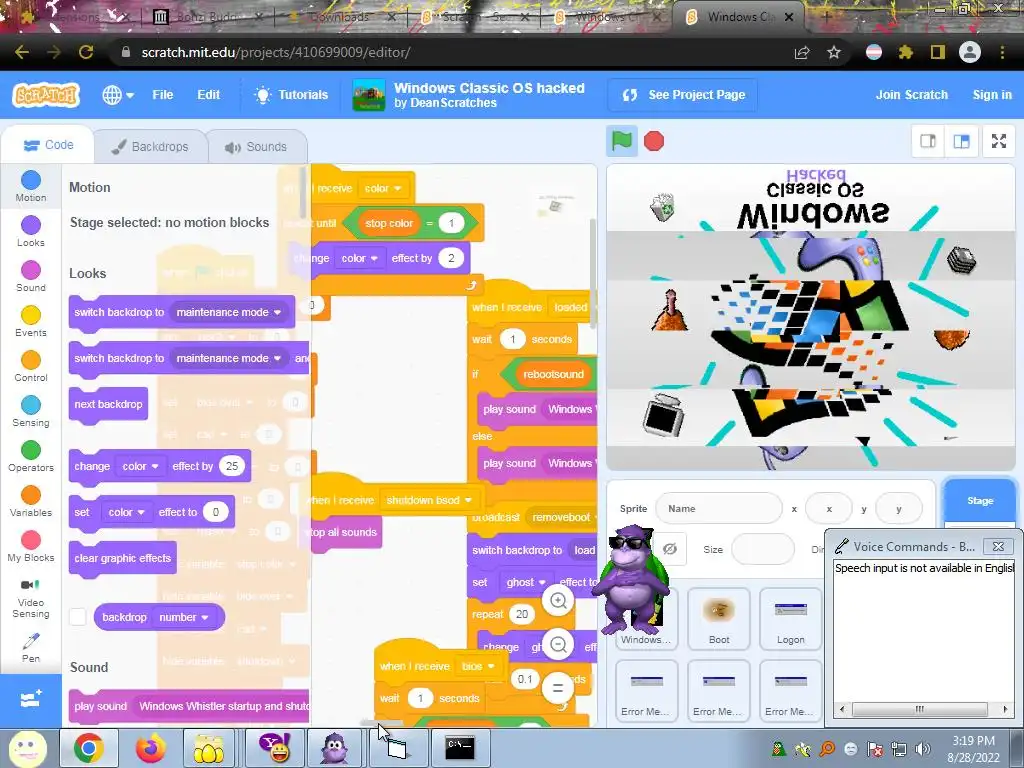Click the clear graphic effects block
This screenshot has width=1024, height=768.
click(123, 558)
